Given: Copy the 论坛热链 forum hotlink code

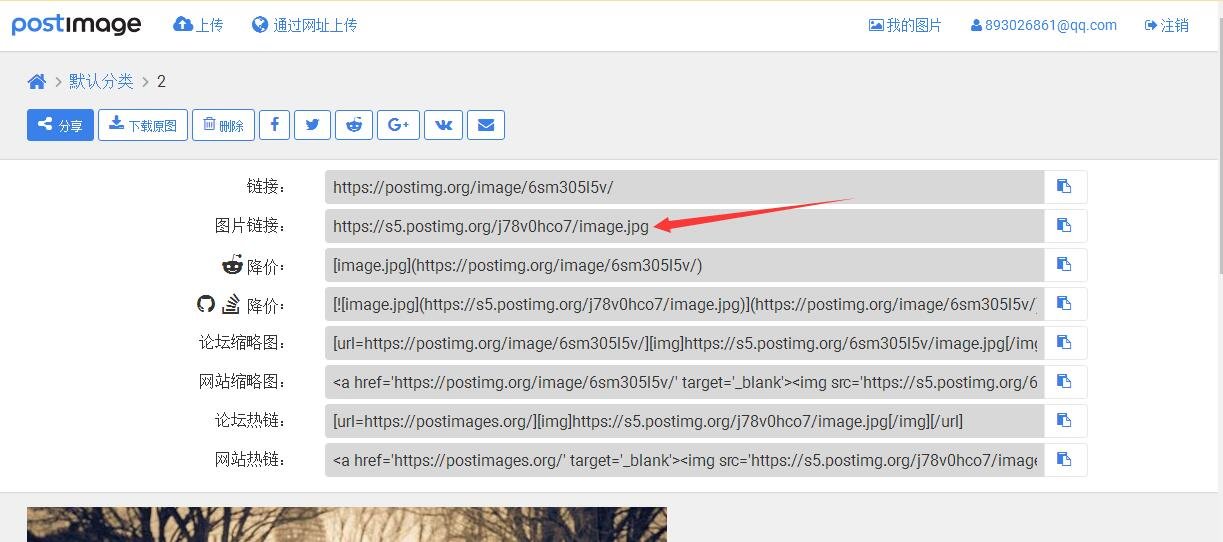Looking at the screenshot, I should click(x=1065, y=421).
